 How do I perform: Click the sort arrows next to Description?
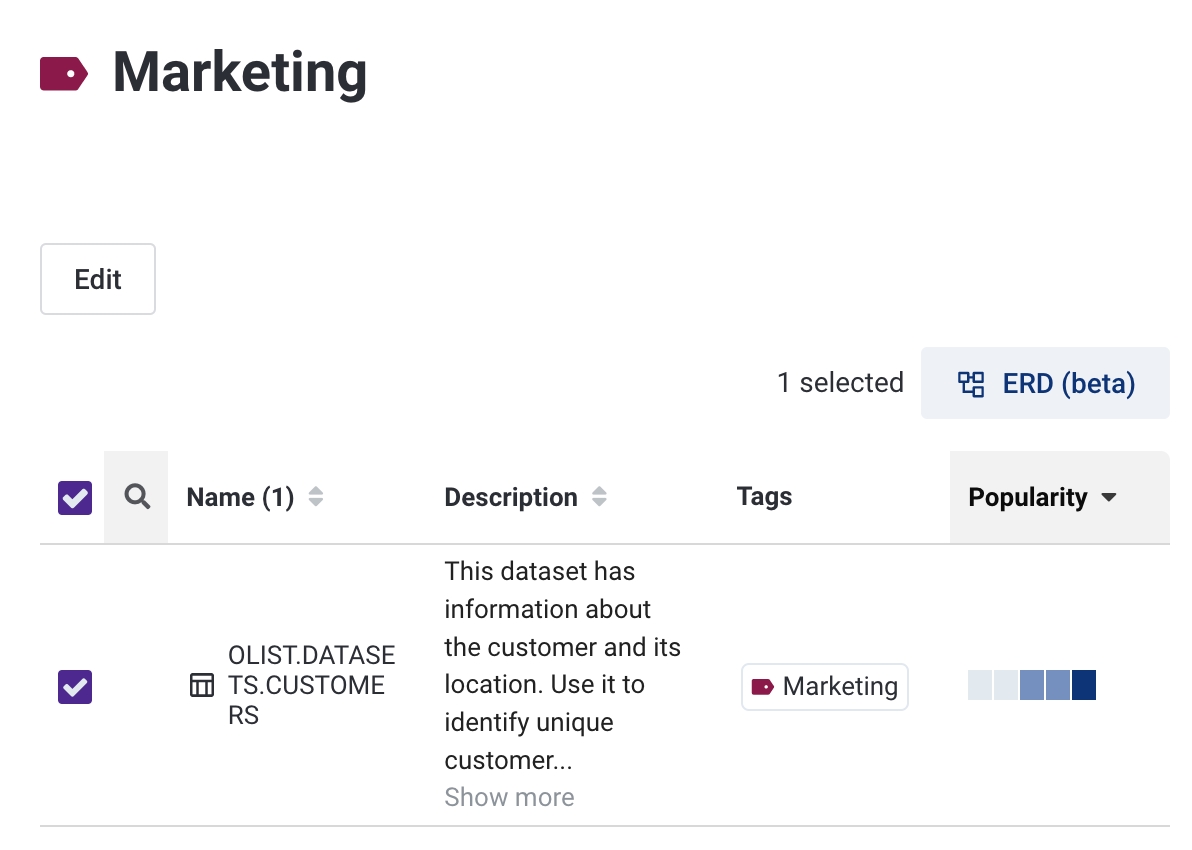[599, 497]
